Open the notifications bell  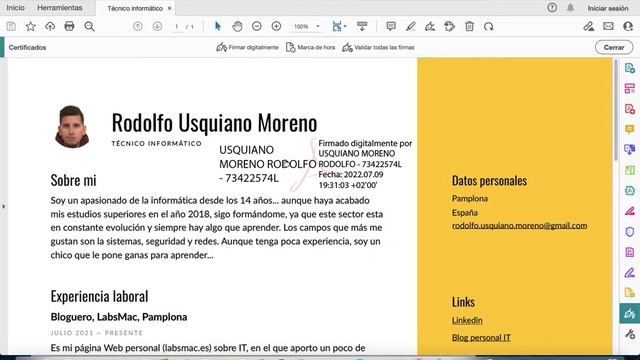point(570,8)
